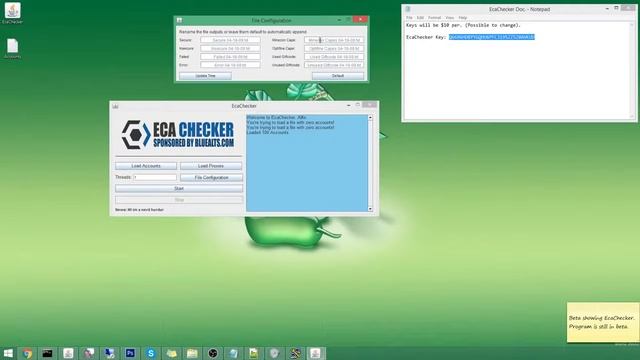Click the Notepad title bar icon

click(x=408, y=9)
